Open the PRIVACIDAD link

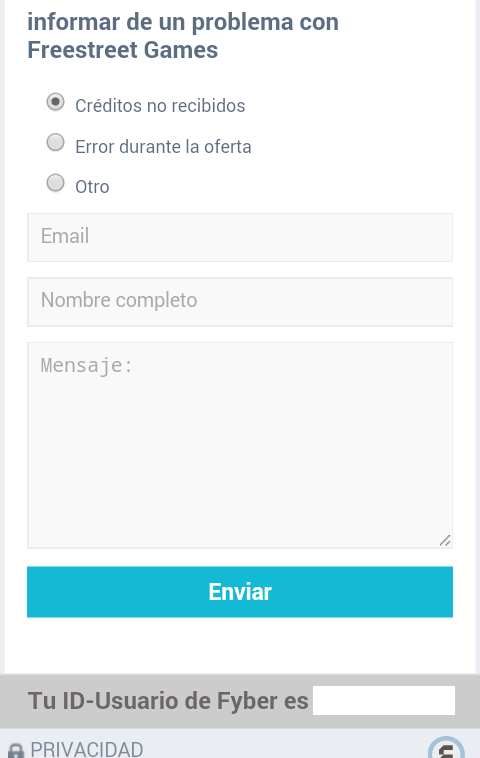(87, 750)
